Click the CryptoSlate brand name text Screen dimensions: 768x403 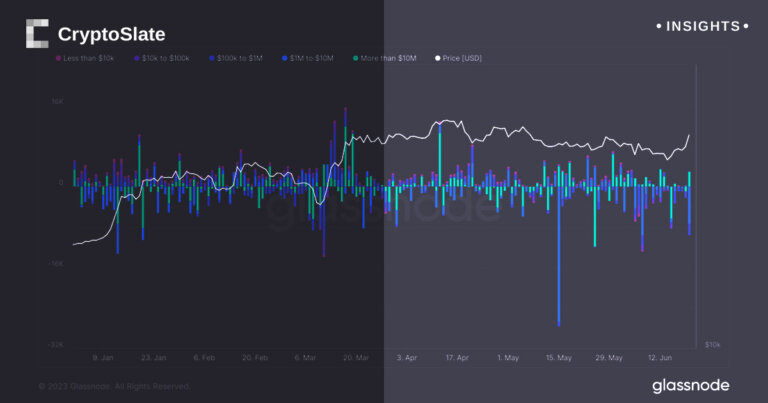click(111, 34)
